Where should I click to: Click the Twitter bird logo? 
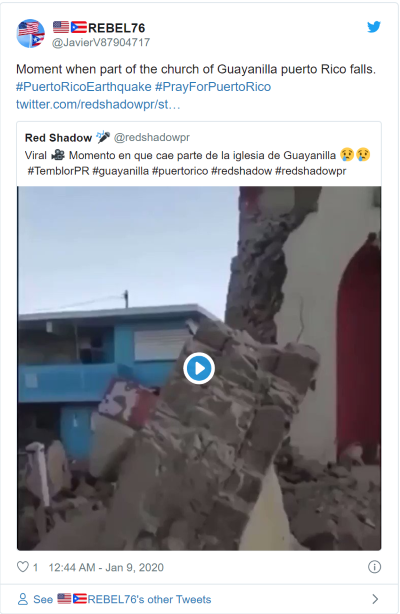pyautogui.click(x=374, y=27)
